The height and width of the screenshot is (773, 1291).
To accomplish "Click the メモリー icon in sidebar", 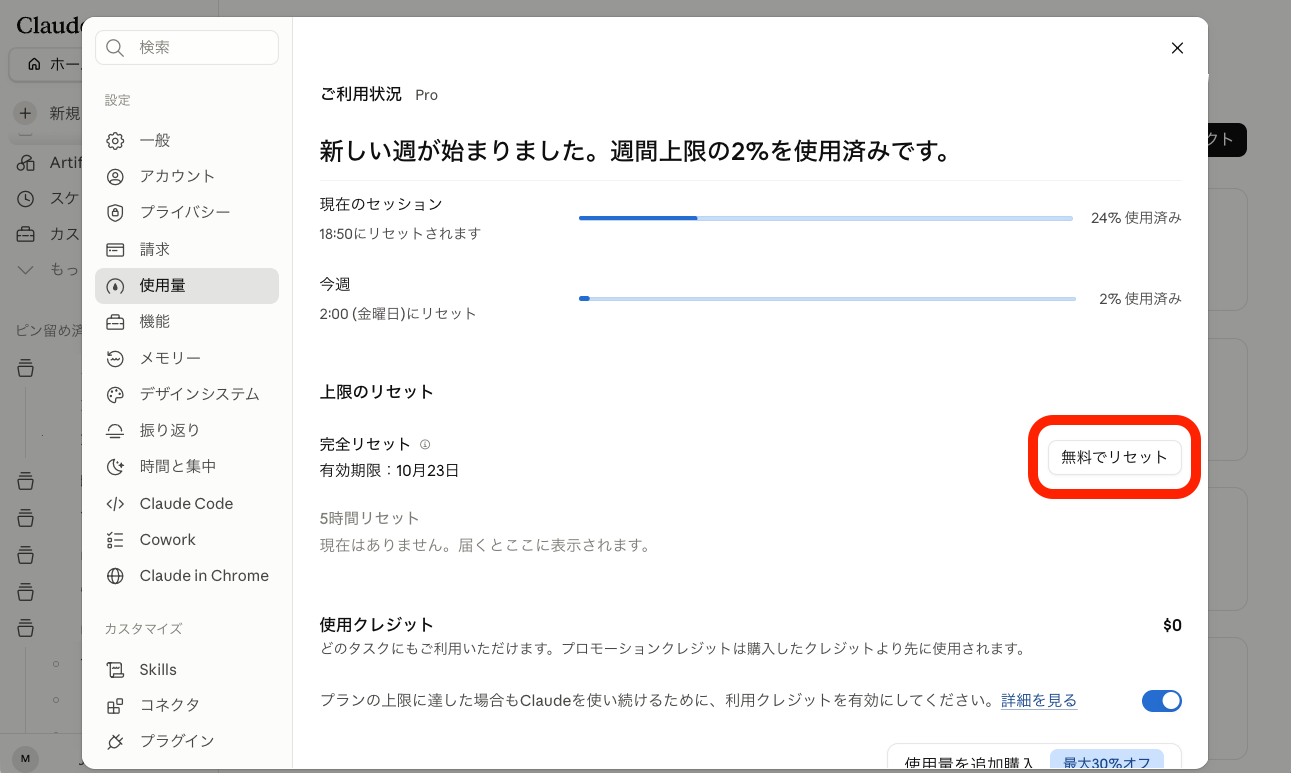I will click(115, 358).
